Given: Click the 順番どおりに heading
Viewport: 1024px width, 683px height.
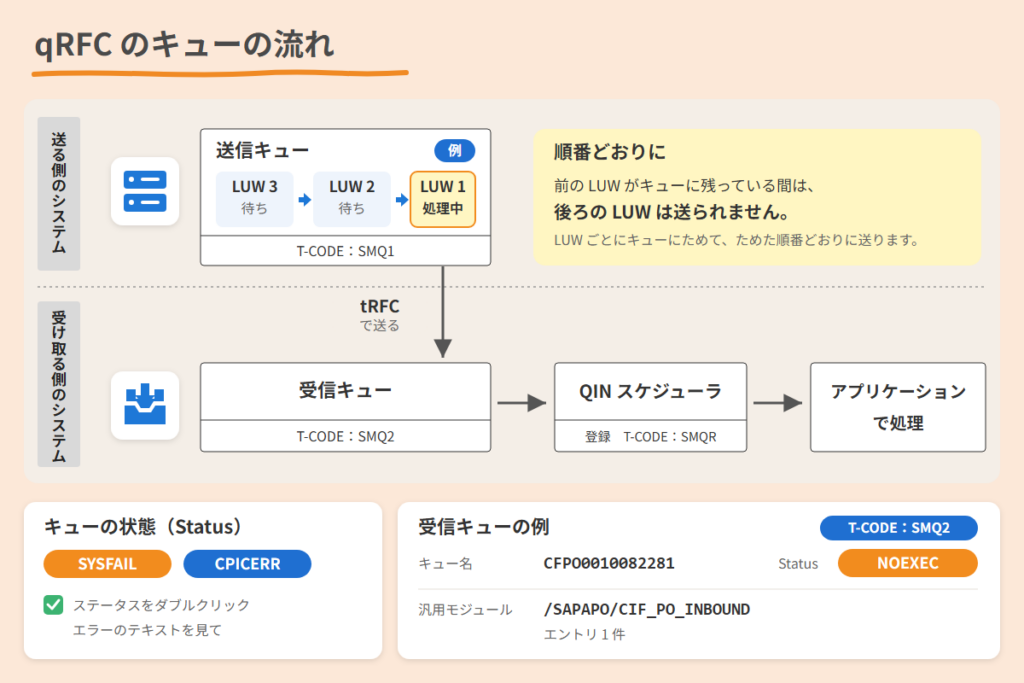Looking at the screenshot, I should 610,152.
